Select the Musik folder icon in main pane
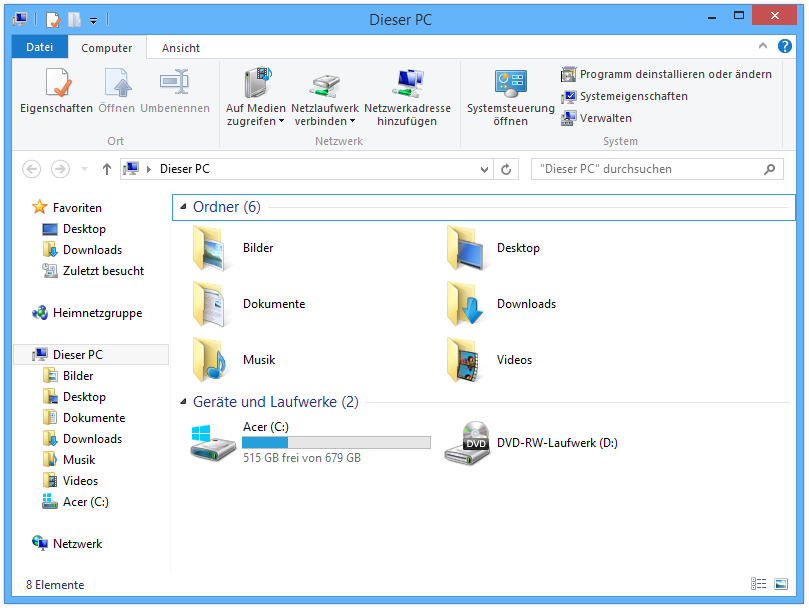809x608 pixels. click(212, 359)
